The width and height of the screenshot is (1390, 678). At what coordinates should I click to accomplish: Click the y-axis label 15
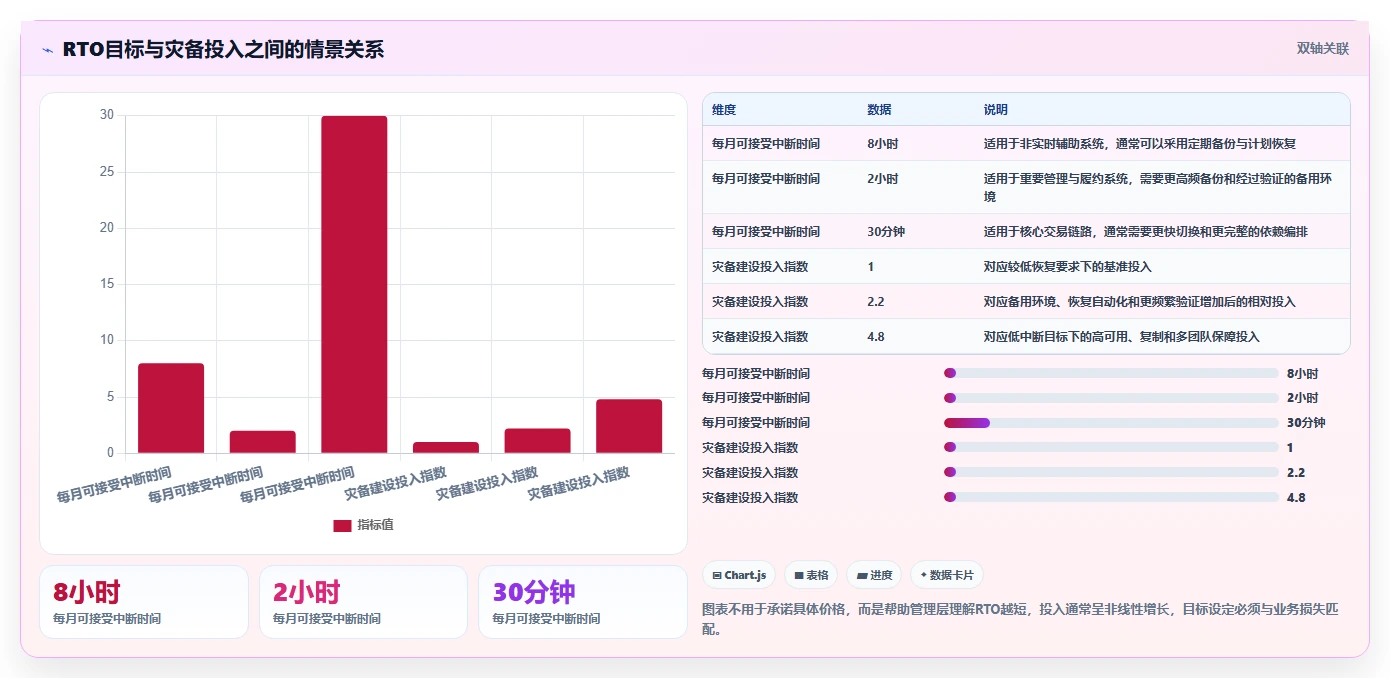[x=107, y=284]
